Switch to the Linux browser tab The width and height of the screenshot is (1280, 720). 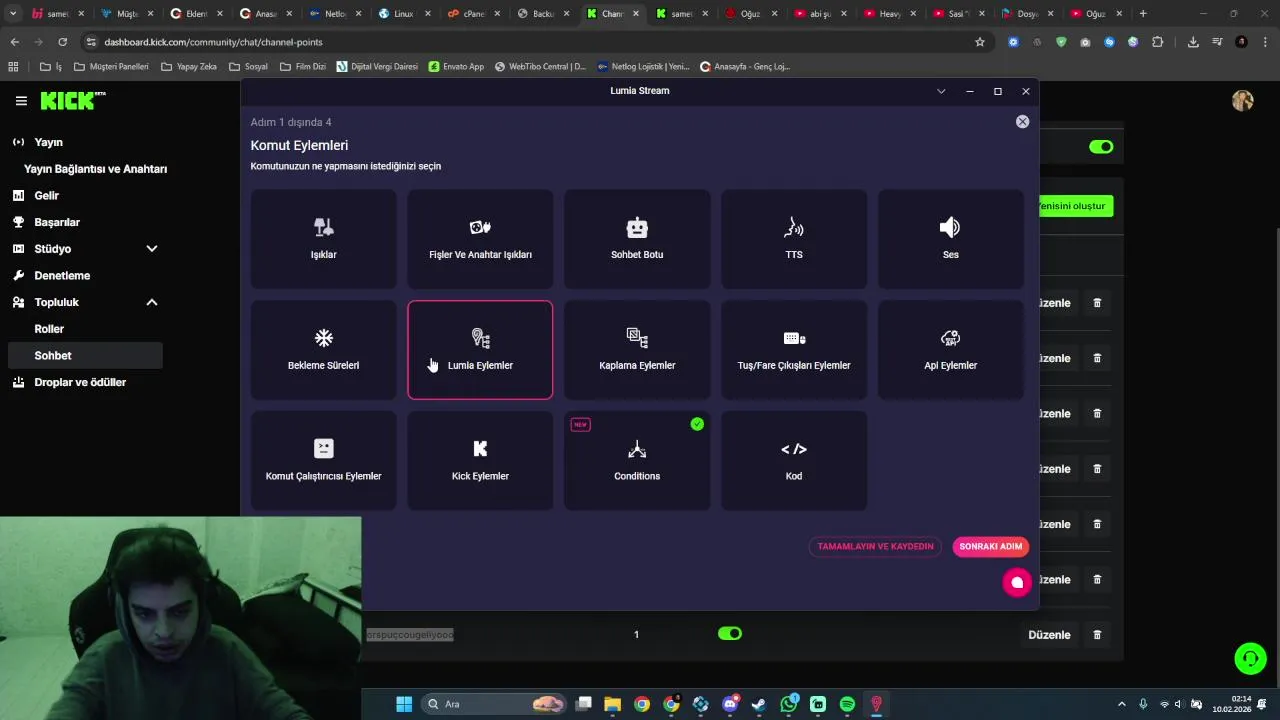point(404,14)
